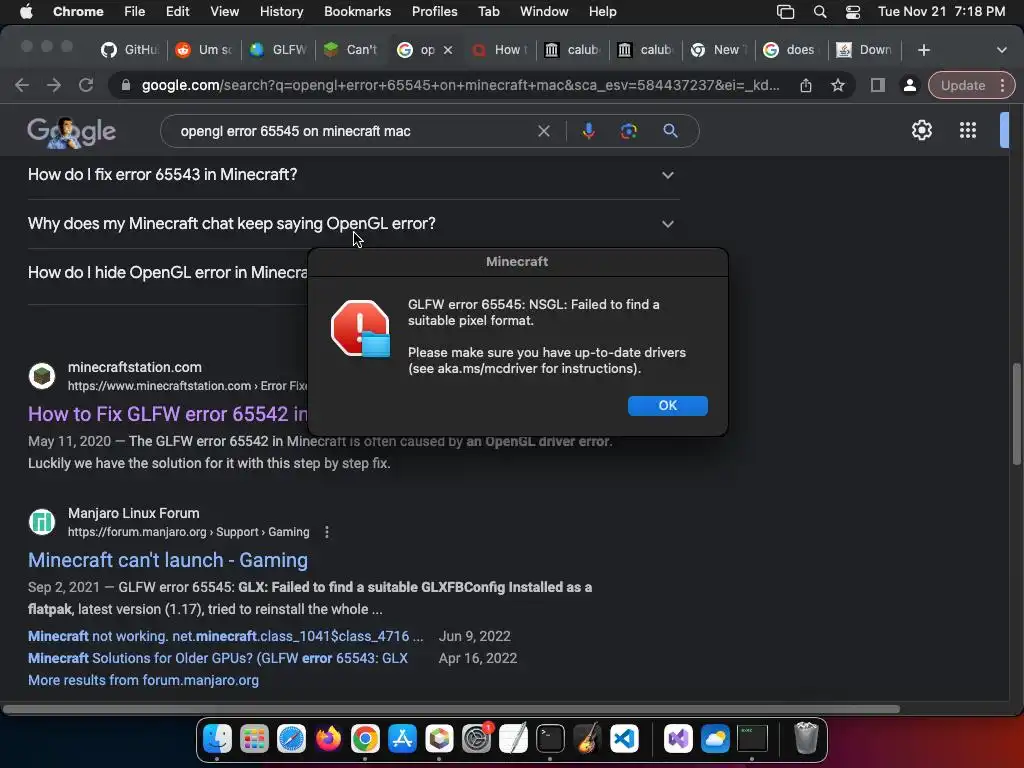Open Manjaro result's three-dot options menu

pyautogui.click(x=327, y=532)
